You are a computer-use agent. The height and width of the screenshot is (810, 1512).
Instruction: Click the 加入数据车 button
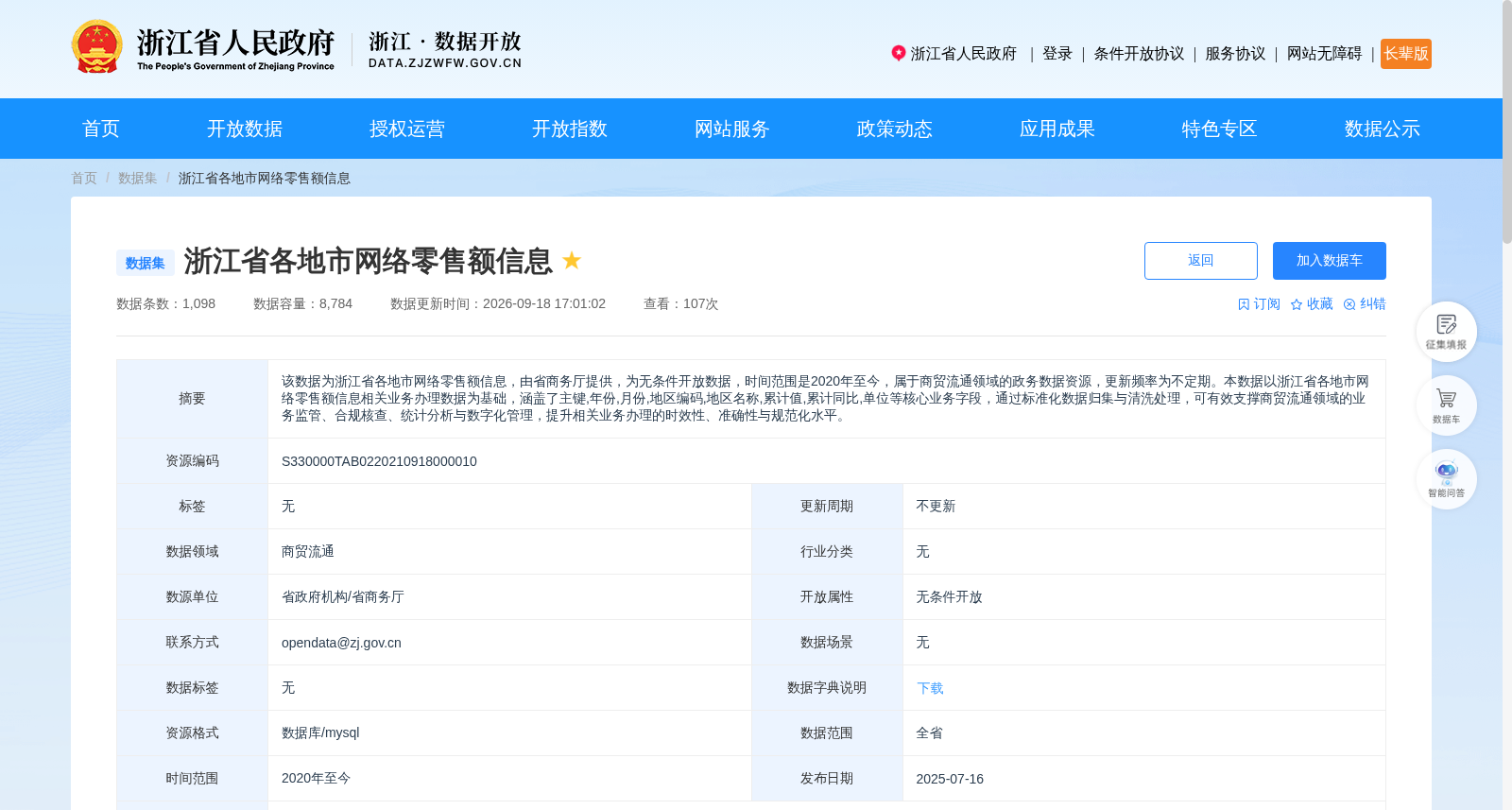[x=1330, y=261]
